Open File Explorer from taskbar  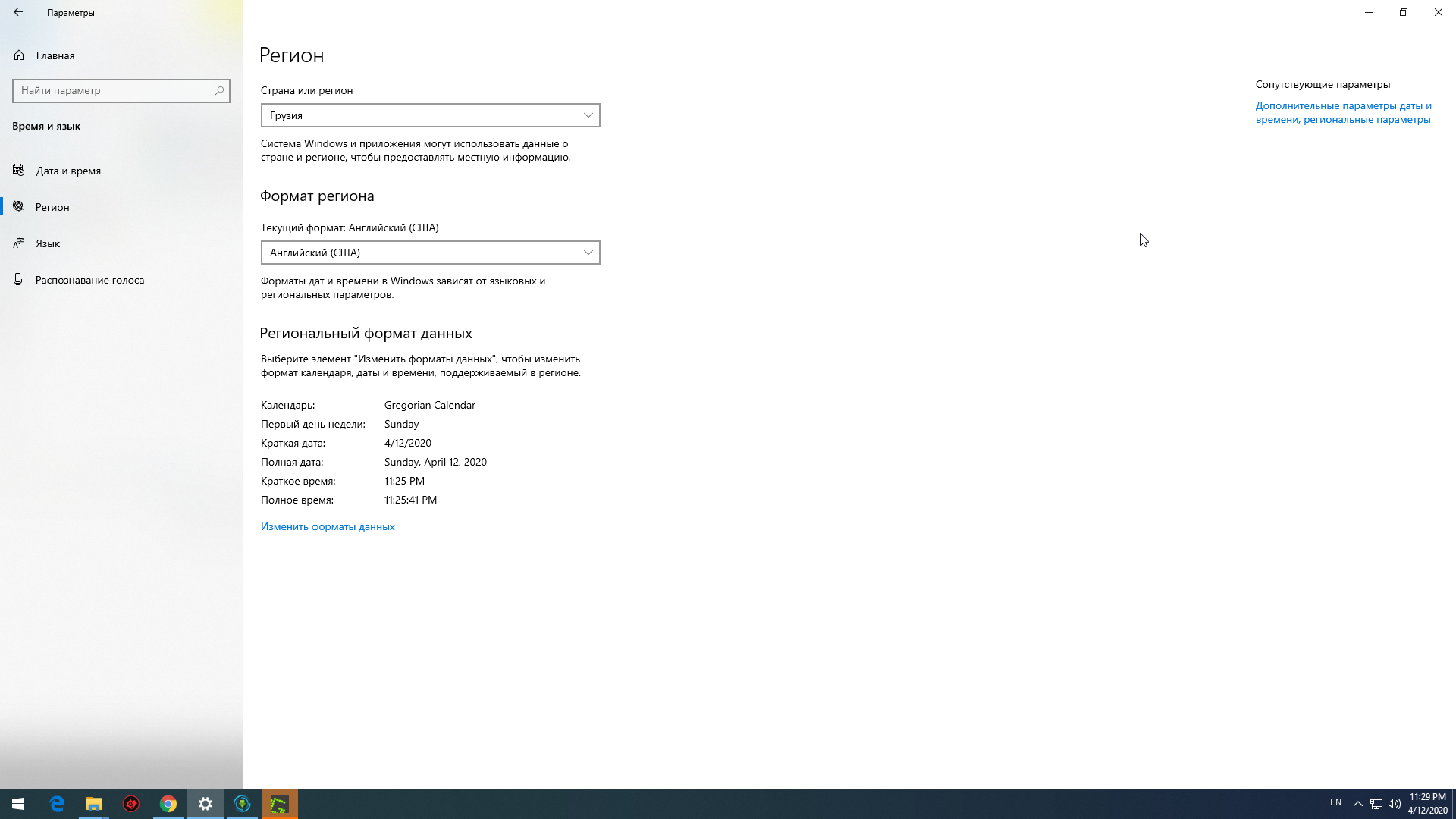tap(93, 804)
